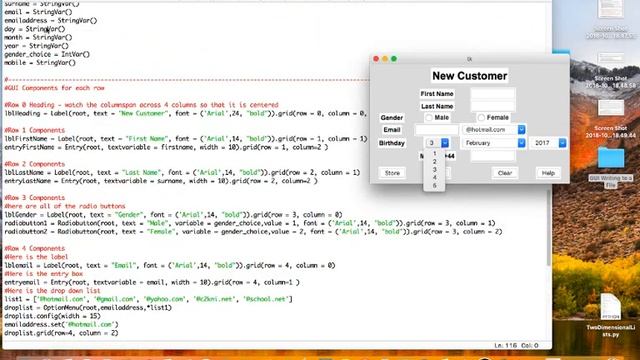The height and width of the screenshot is (360, 640).
Task: Click the 'radiobutton2 = Radiobutton' code line
Action: [x=253, y=231]
